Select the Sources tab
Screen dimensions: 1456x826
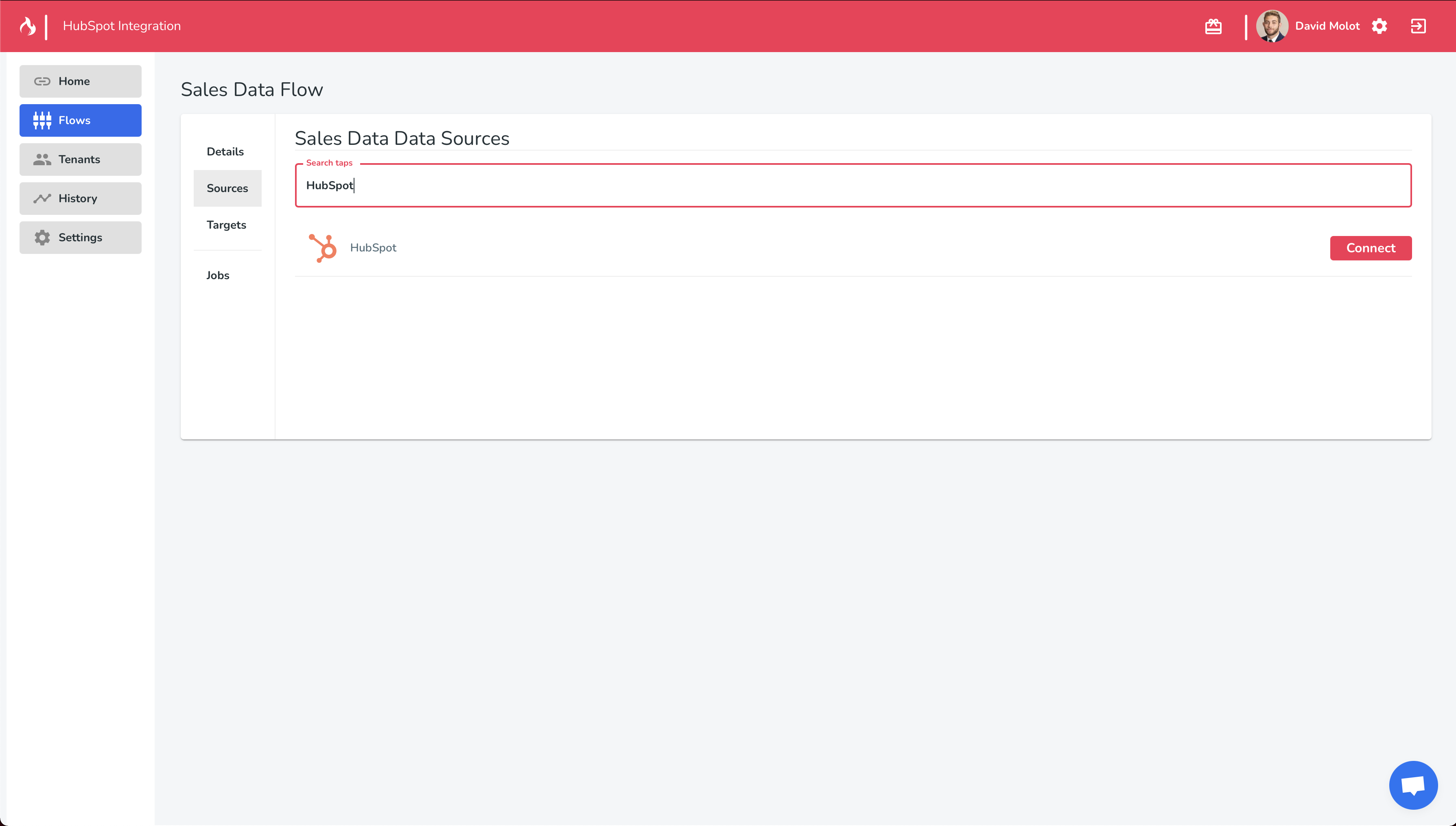pos(227,188)
